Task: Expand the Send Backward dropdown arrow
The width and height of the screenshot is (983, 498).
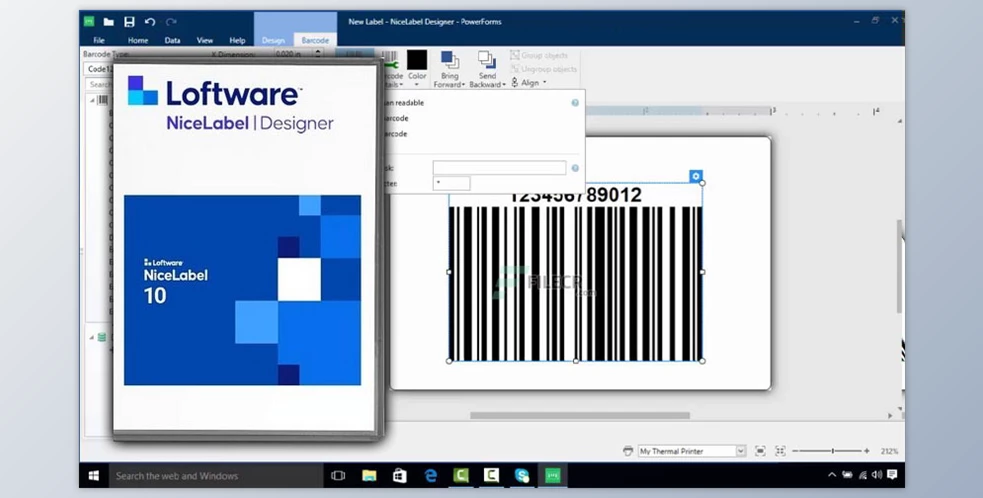Action: 503,85
